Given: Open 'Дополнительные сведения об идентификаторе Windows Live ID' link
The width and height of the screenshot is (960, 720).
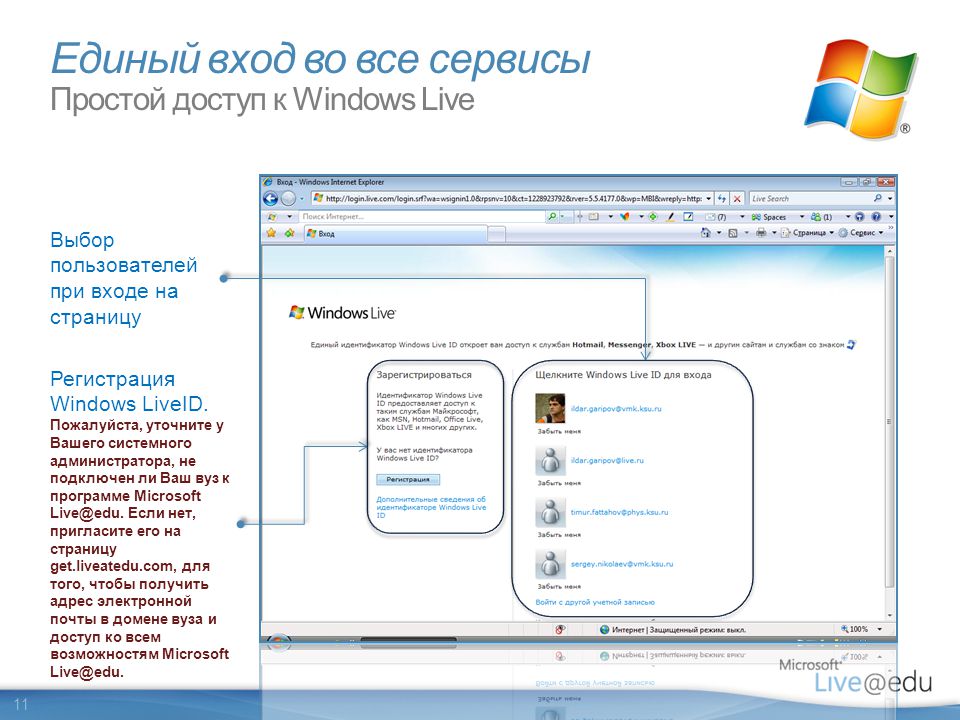Looking at the screenshot, I should [431, 507].
